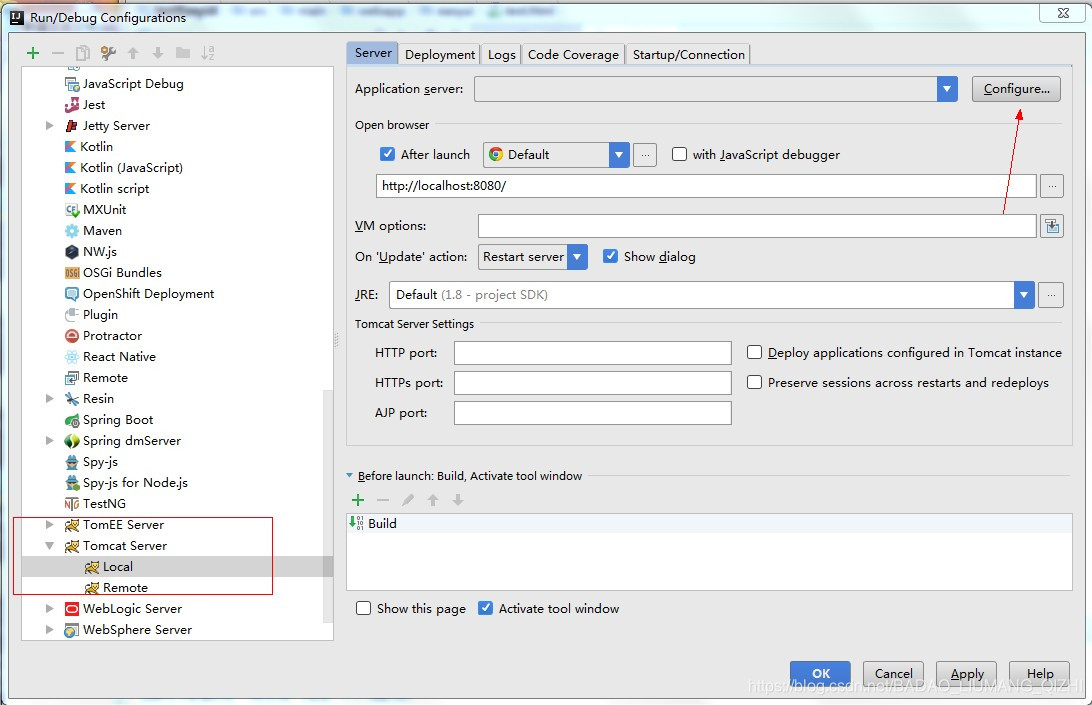Image resolution: width=1092 pixels, height=705 pixels.
Task: Click the minus icon in the Before launch toolbar
Action: coord(383,500)
